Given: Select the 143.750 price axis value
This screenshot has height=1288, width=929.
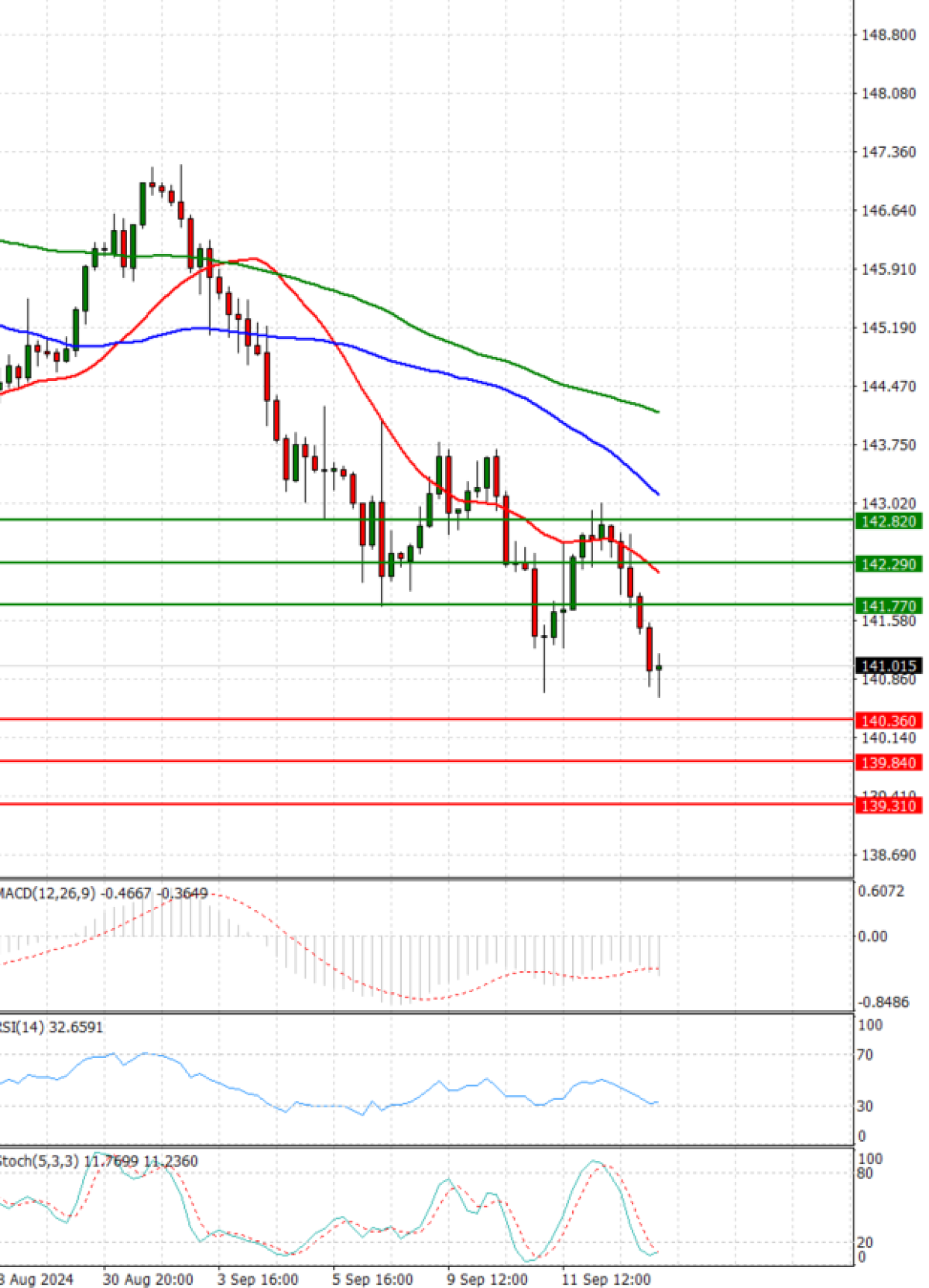Looking at the screenshot, I should click(889, 445).
